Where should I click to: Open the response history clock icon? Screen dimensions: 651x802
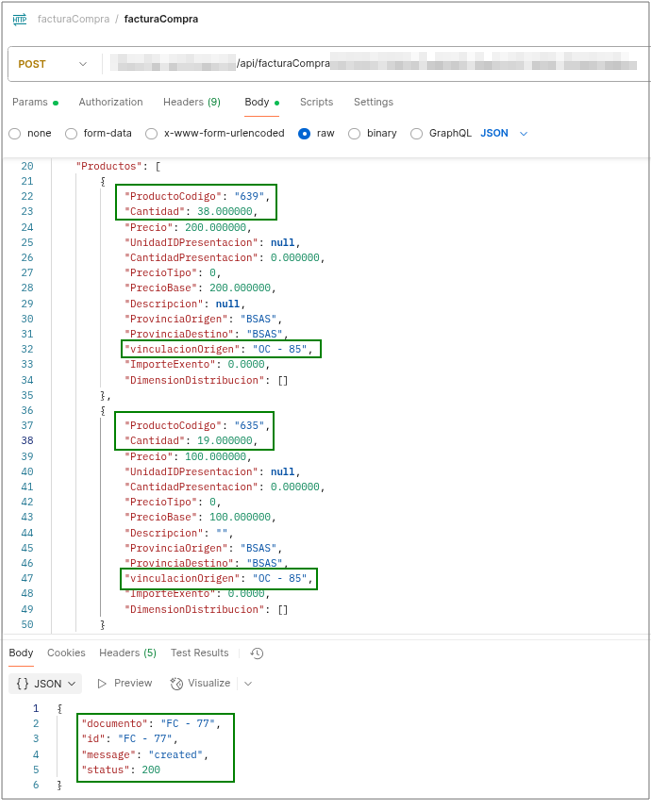point(257,653)
